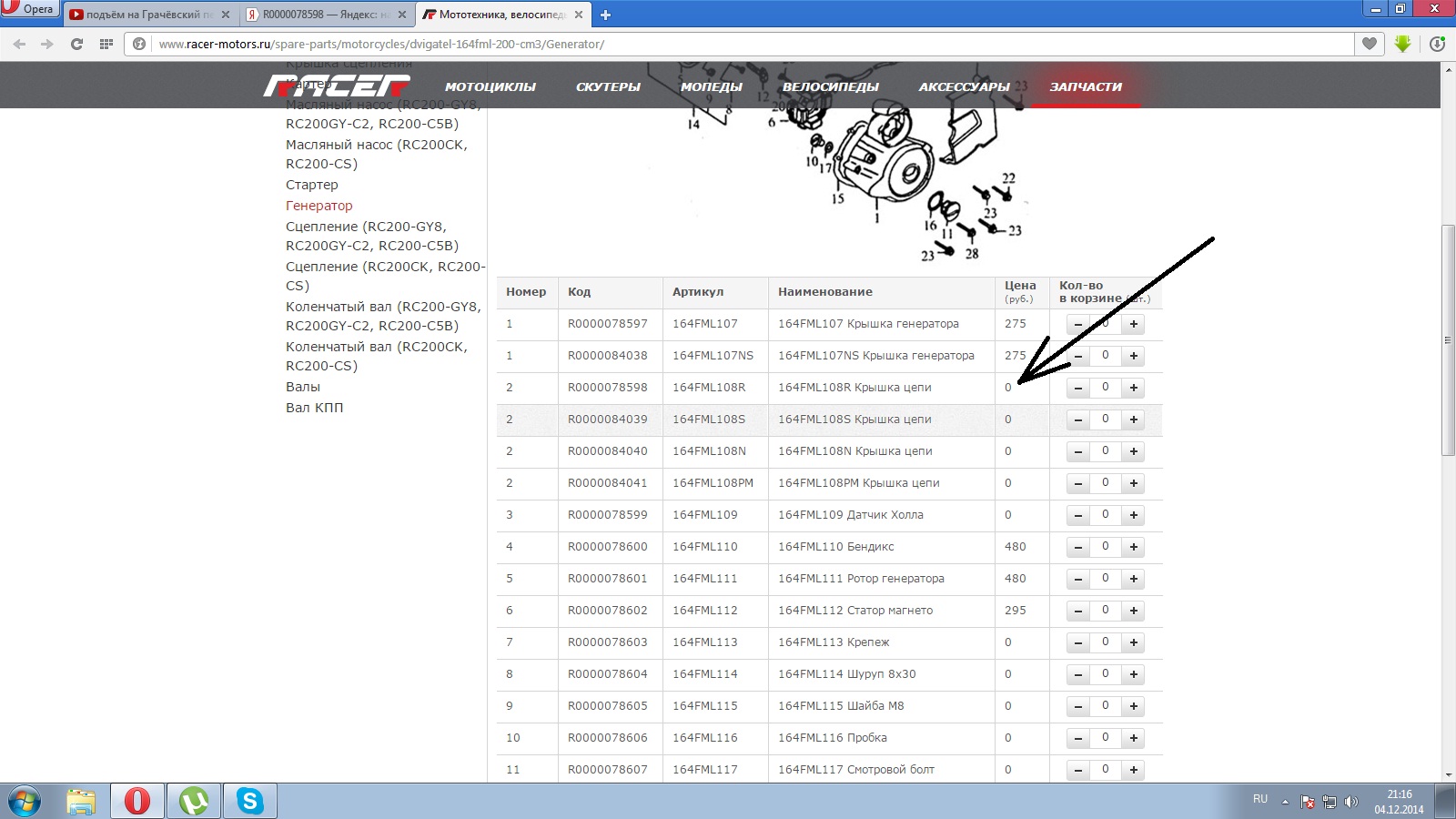
Task: Open the Opera taskbar icon
Action: point(137,802)
